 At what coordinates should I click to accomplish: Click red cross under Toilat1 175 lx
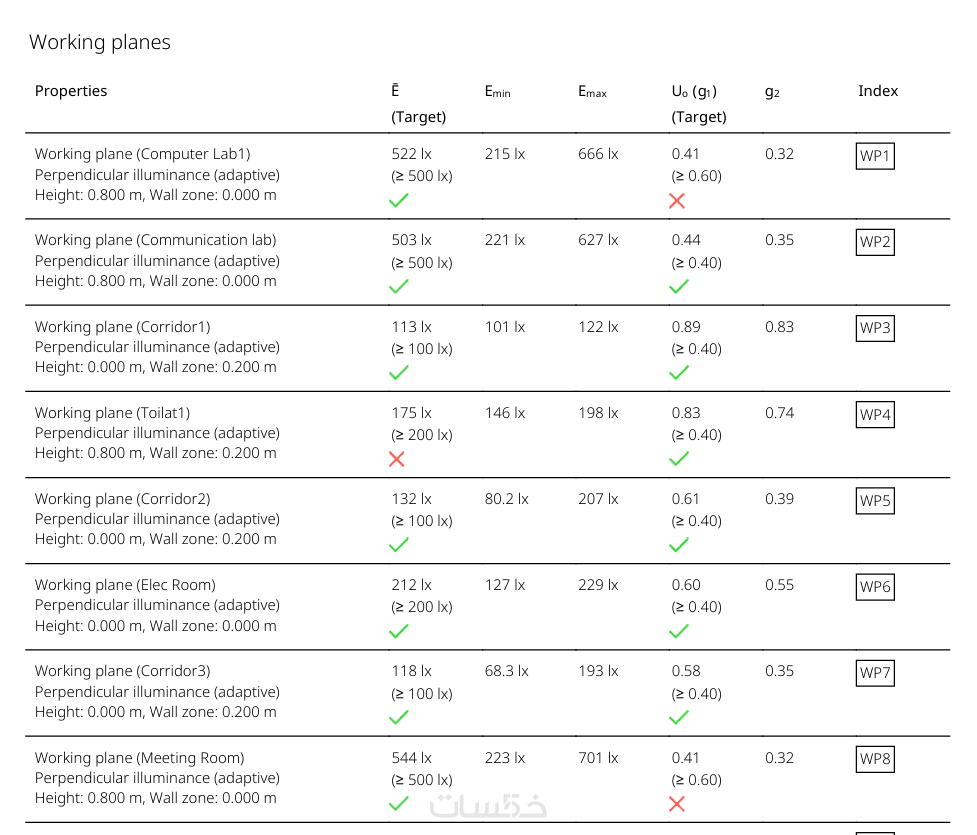397,459
